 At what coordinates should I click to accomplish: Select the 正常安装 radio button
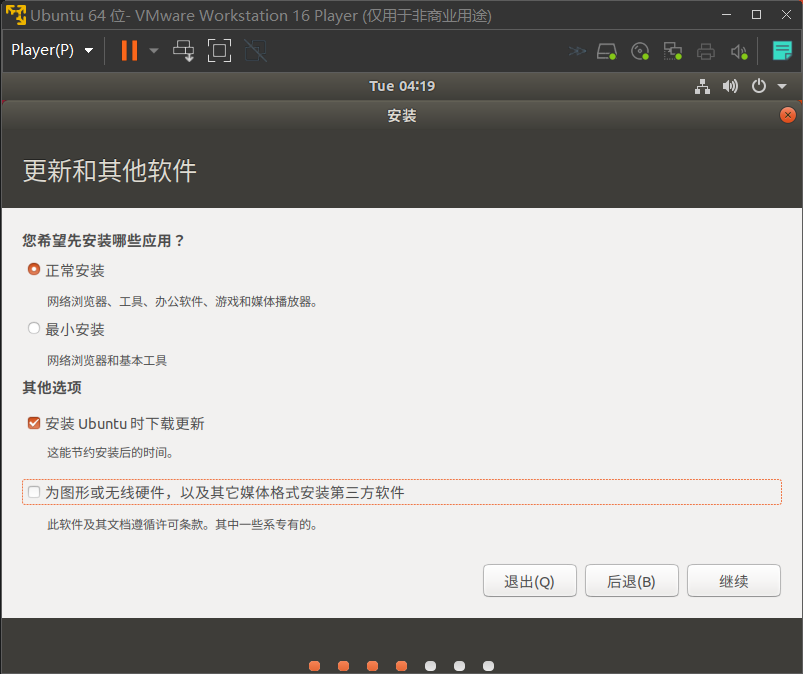(34, 270)
